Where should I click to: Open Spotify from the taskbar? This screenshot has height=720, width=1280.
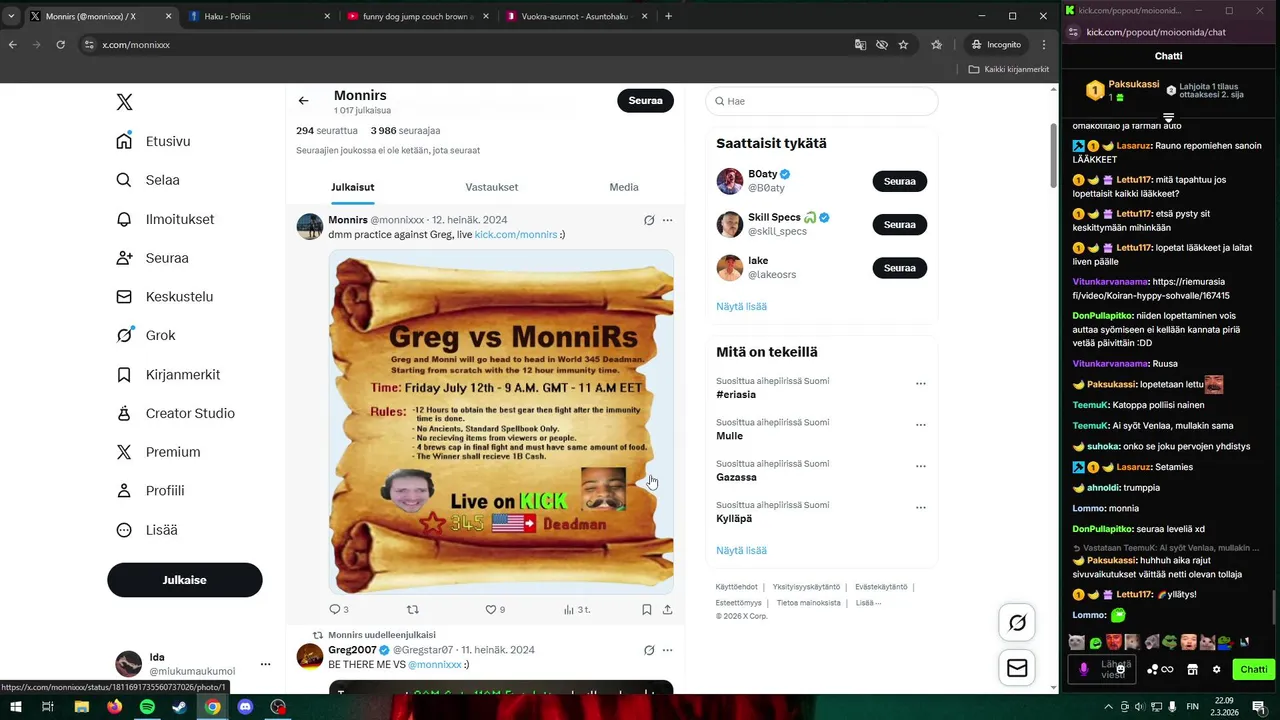147,707
